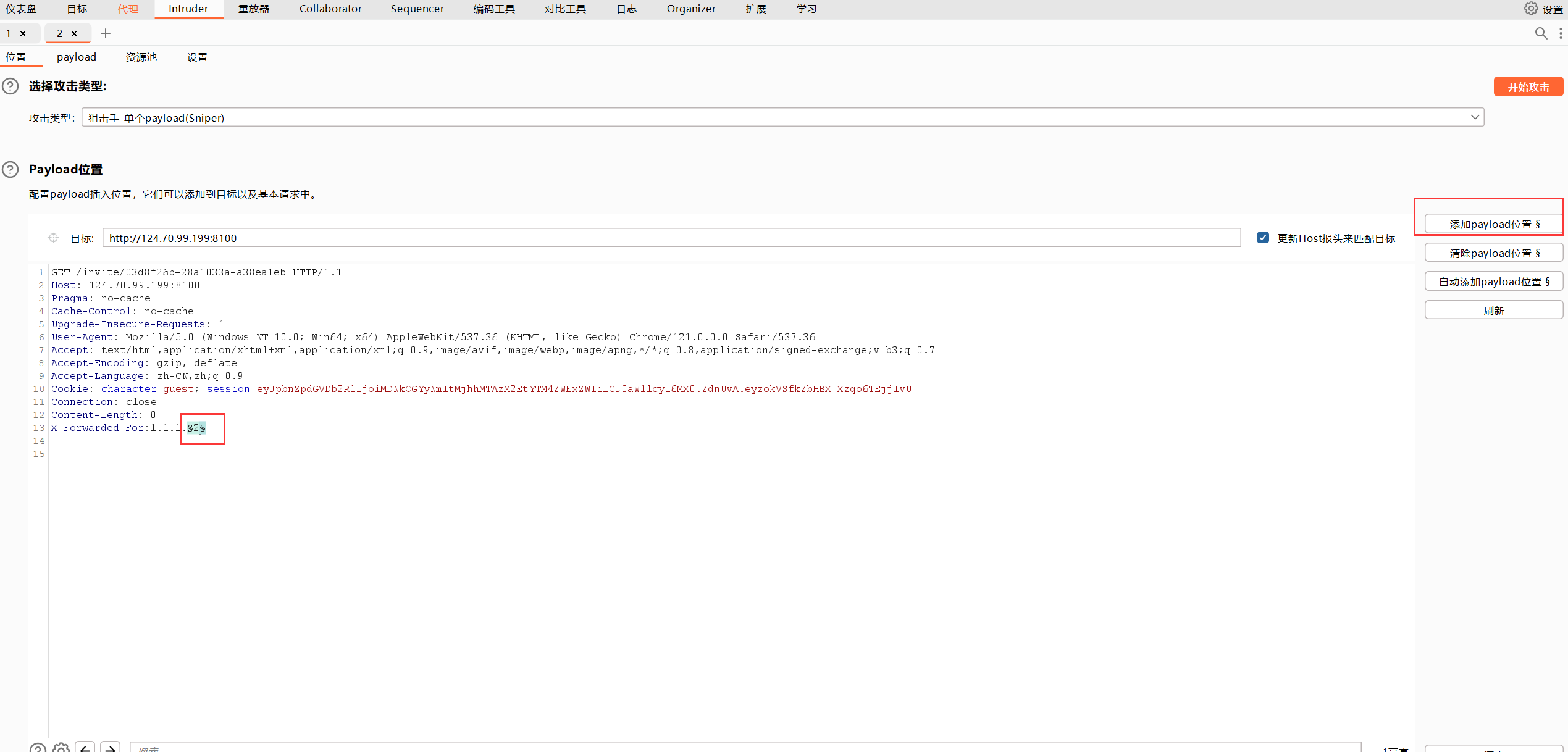This screenshot has height=752, width=1568.
Task: Click 清除payload位置 § button
Action: click(x=1493, y=253)
